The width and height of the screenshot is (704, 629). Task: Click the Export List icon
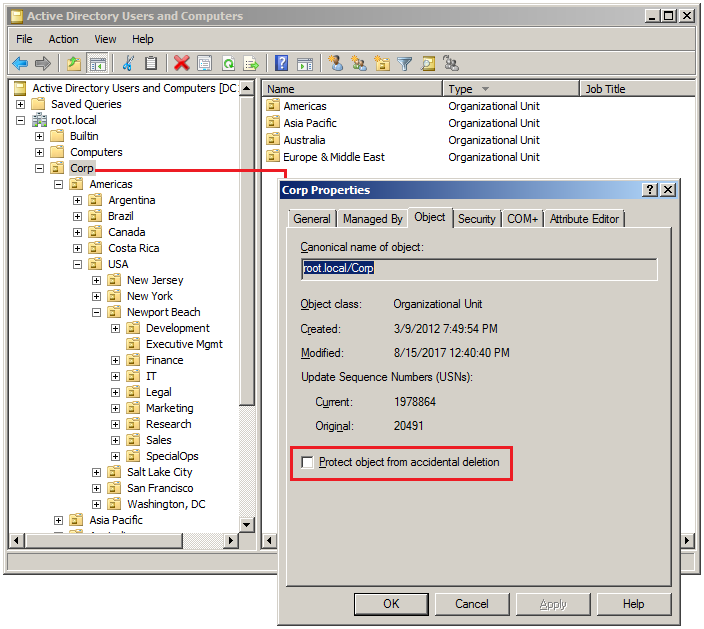251,64
